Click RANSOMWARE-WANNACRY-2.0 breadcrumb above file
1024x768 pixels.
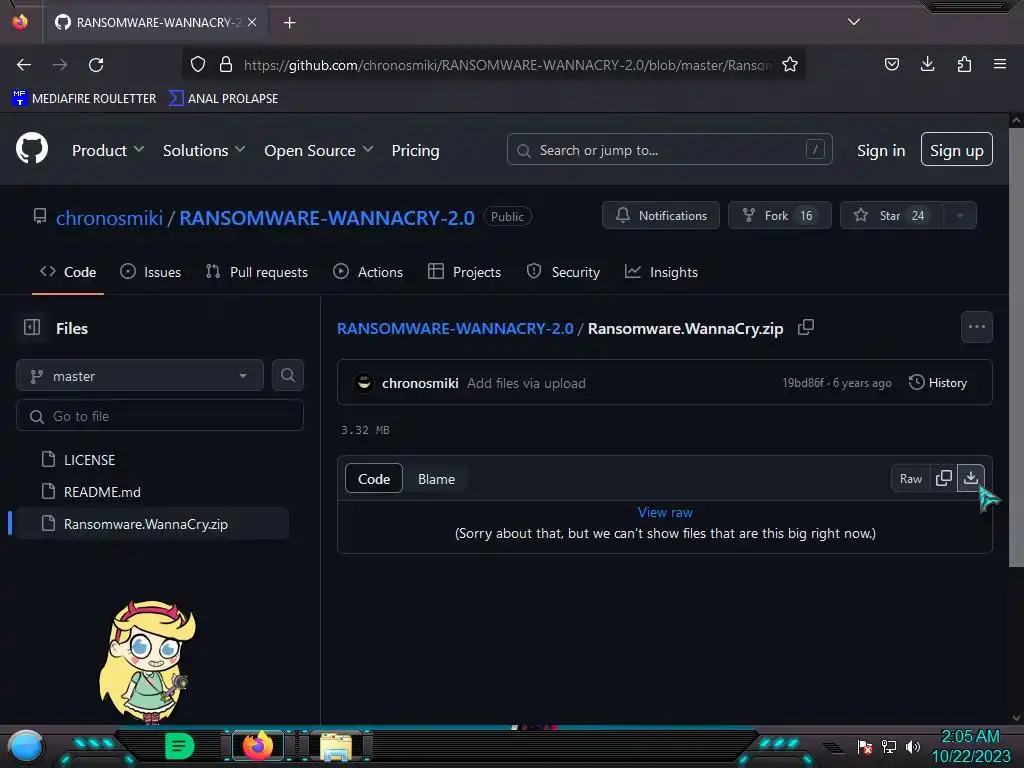[x=455, y=328]
